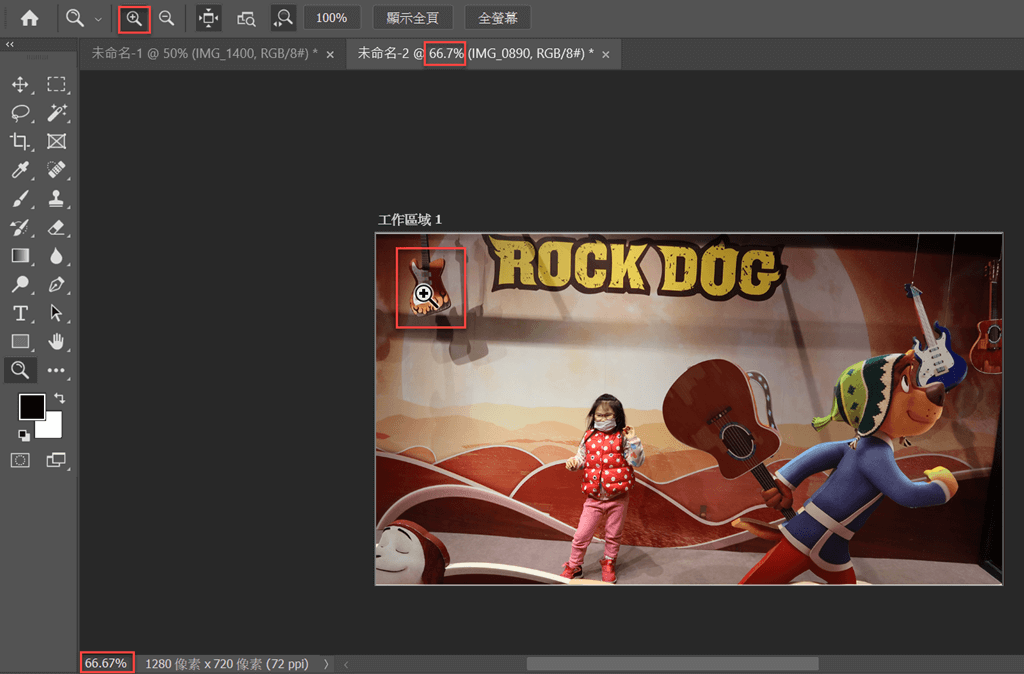Select the Hand tool
Screen dimensions: 1024x674
[x=56, y=342]
